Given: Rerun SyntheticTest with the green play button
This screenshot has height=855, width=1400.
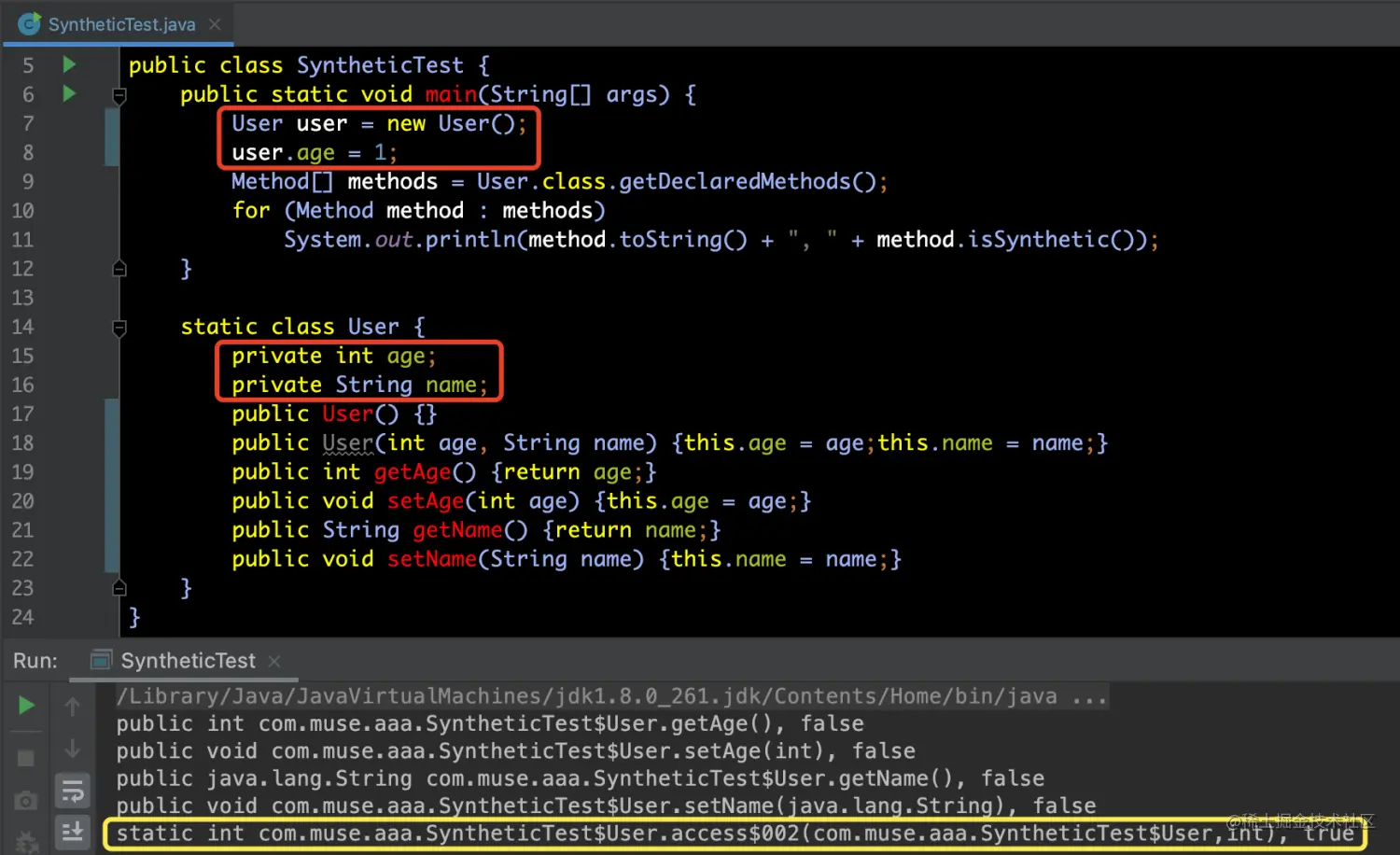Looking at the screenshot, I should point(26,706).
